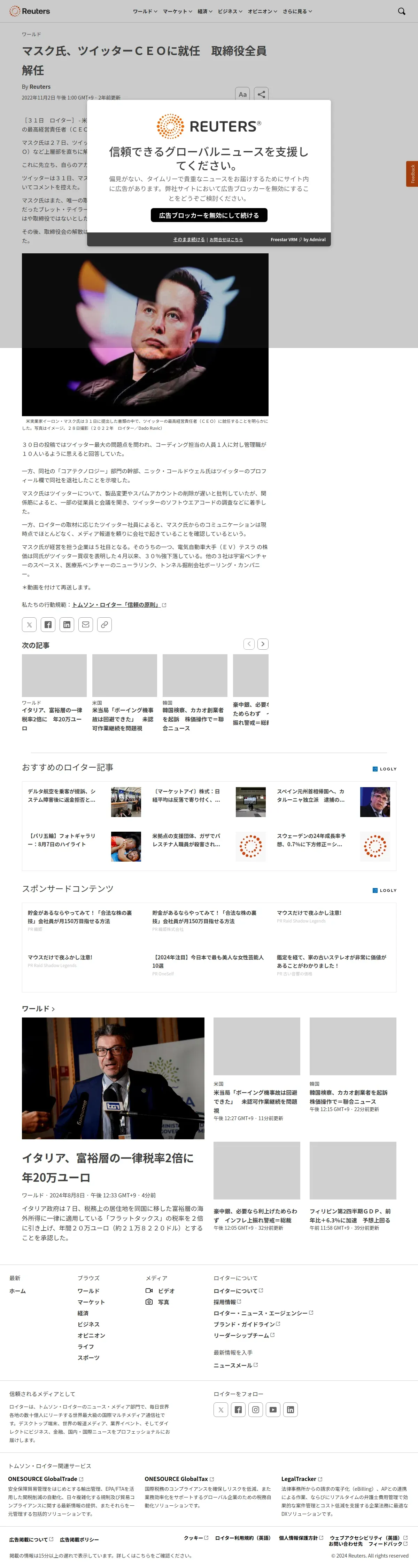Open the Italian official photo in ワールド section

(113, 1078)
